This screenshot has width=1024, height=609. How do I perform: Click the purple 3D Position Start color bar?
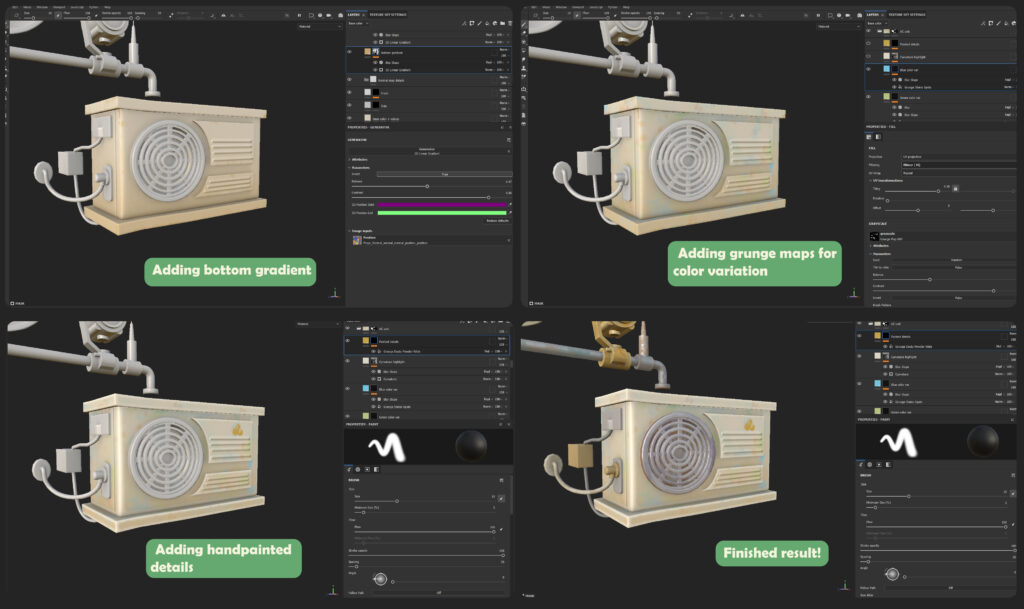(x=443, y=203)
